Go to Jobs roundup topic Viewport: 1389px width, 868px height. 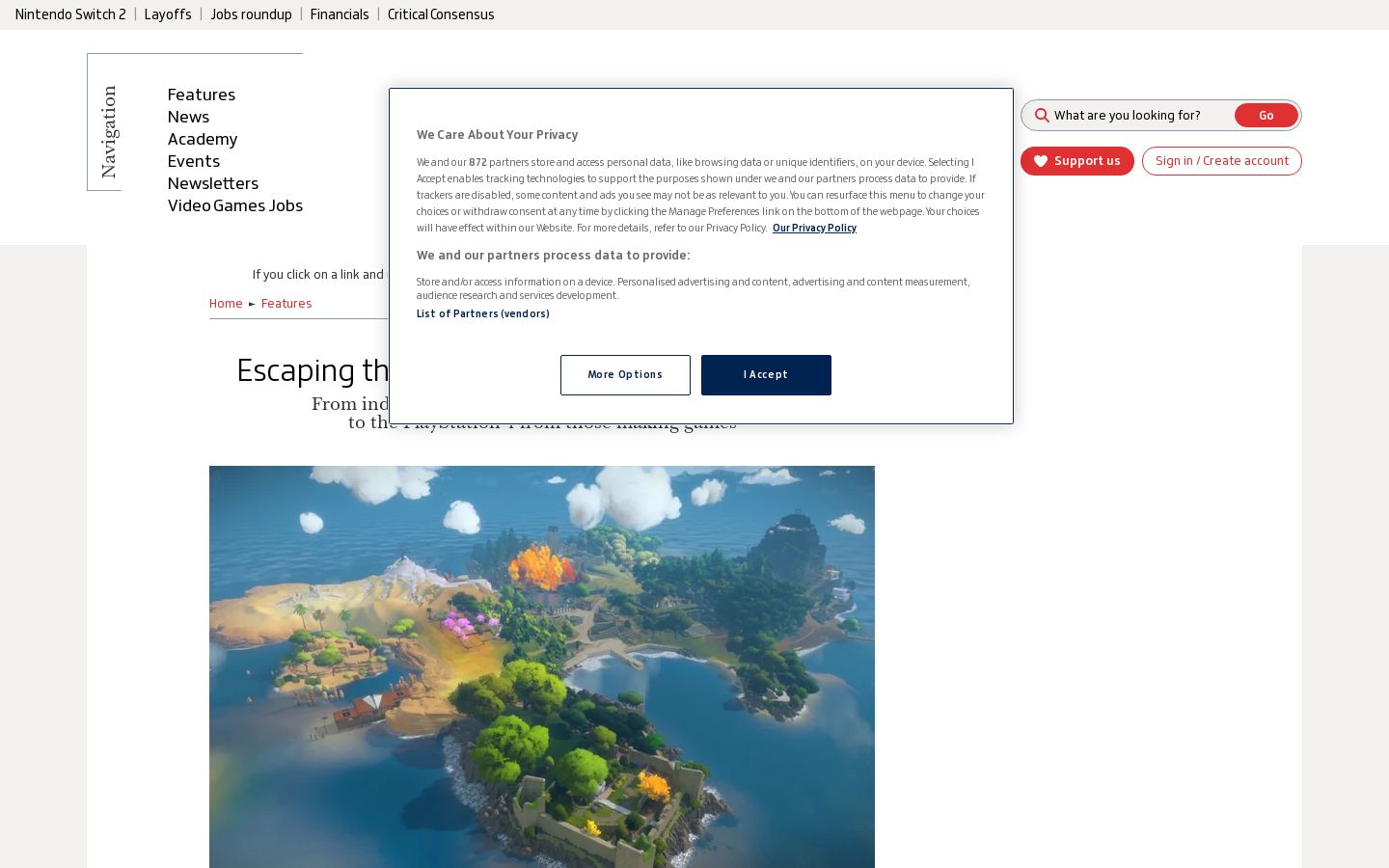tap(251, 14)
